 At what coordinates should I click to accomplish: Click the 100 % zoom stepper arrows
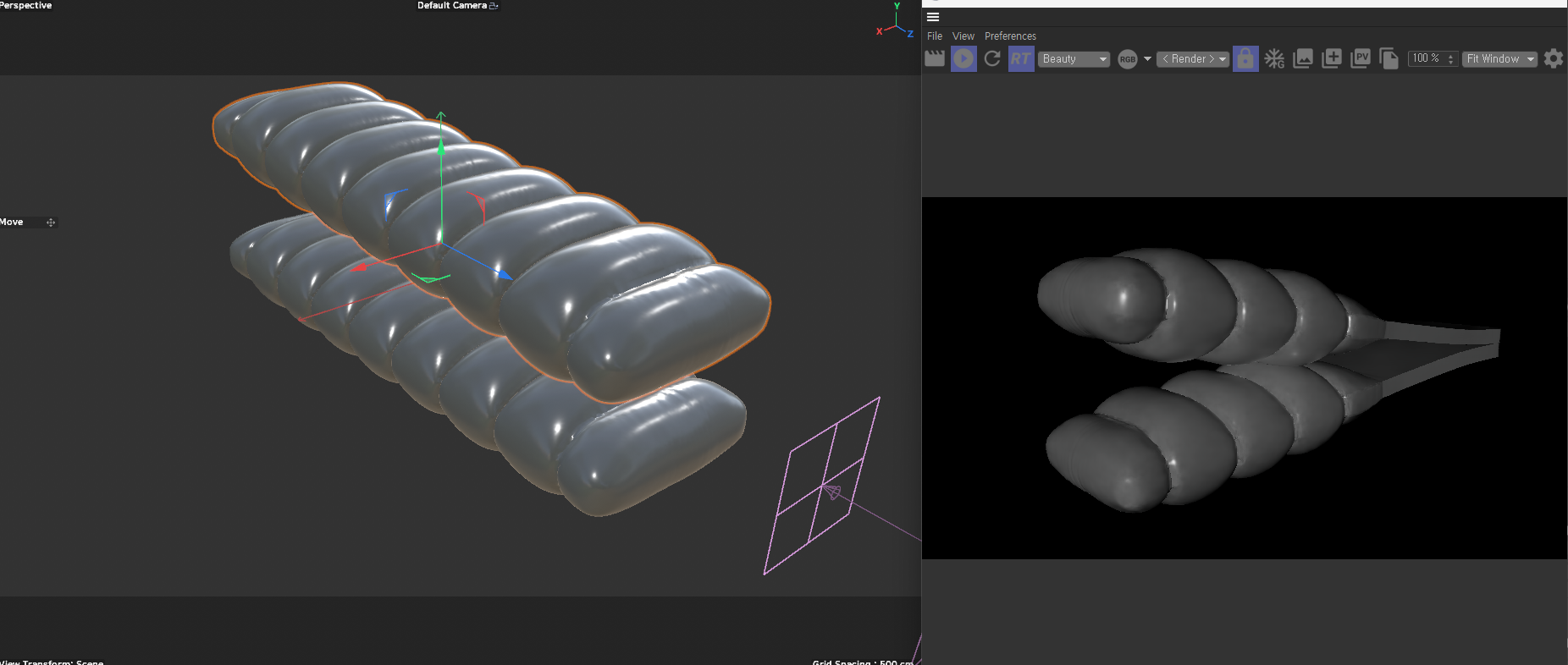tap(1450, 59)
